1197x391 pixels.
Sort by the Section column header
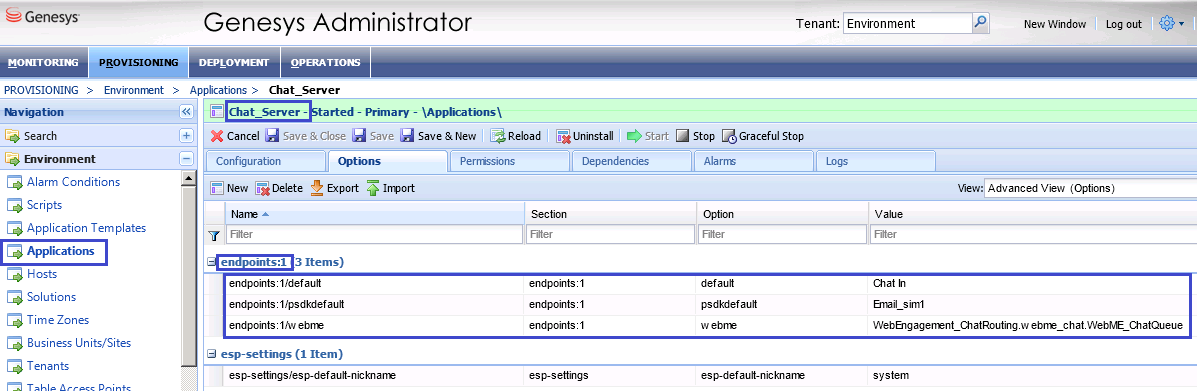[x=611, y=214]
